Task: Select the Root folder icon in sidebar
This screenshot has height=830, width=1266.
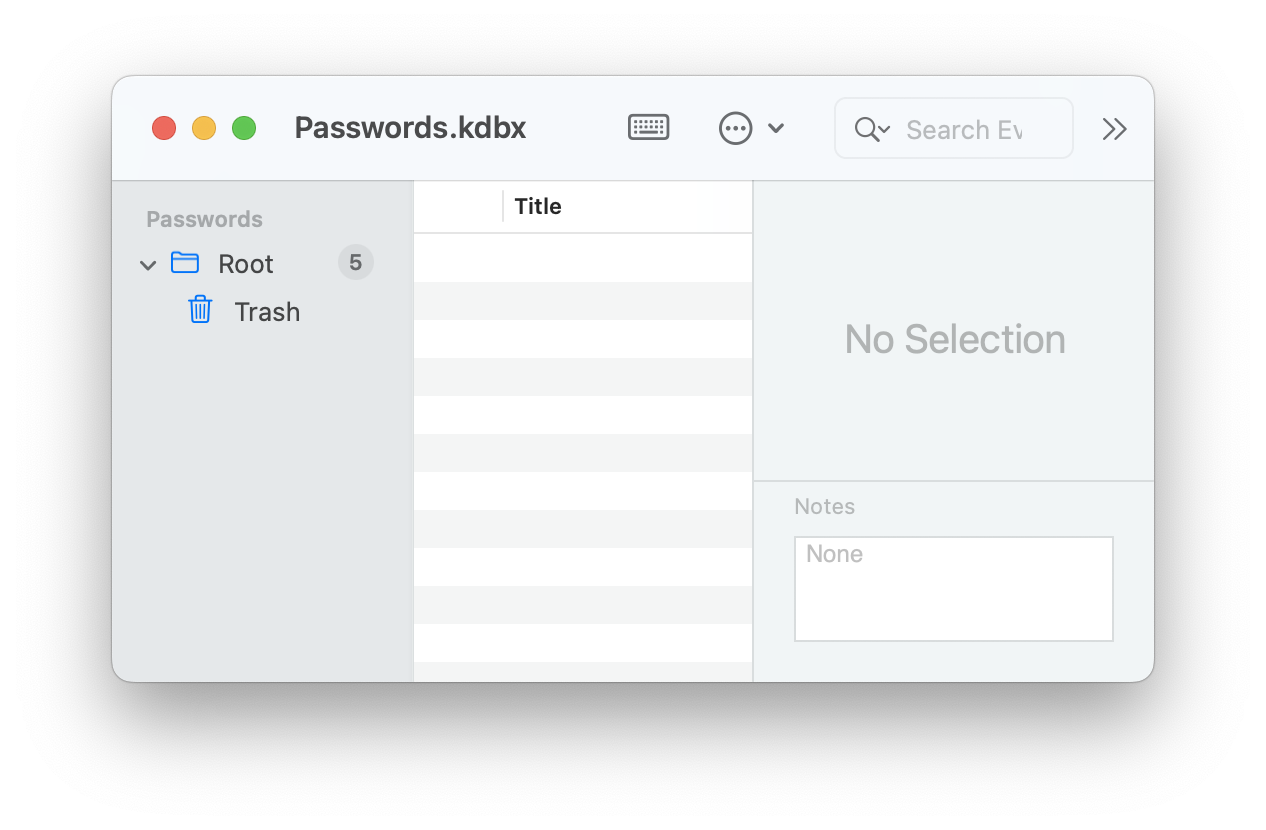Action: (x=185, y=262)
